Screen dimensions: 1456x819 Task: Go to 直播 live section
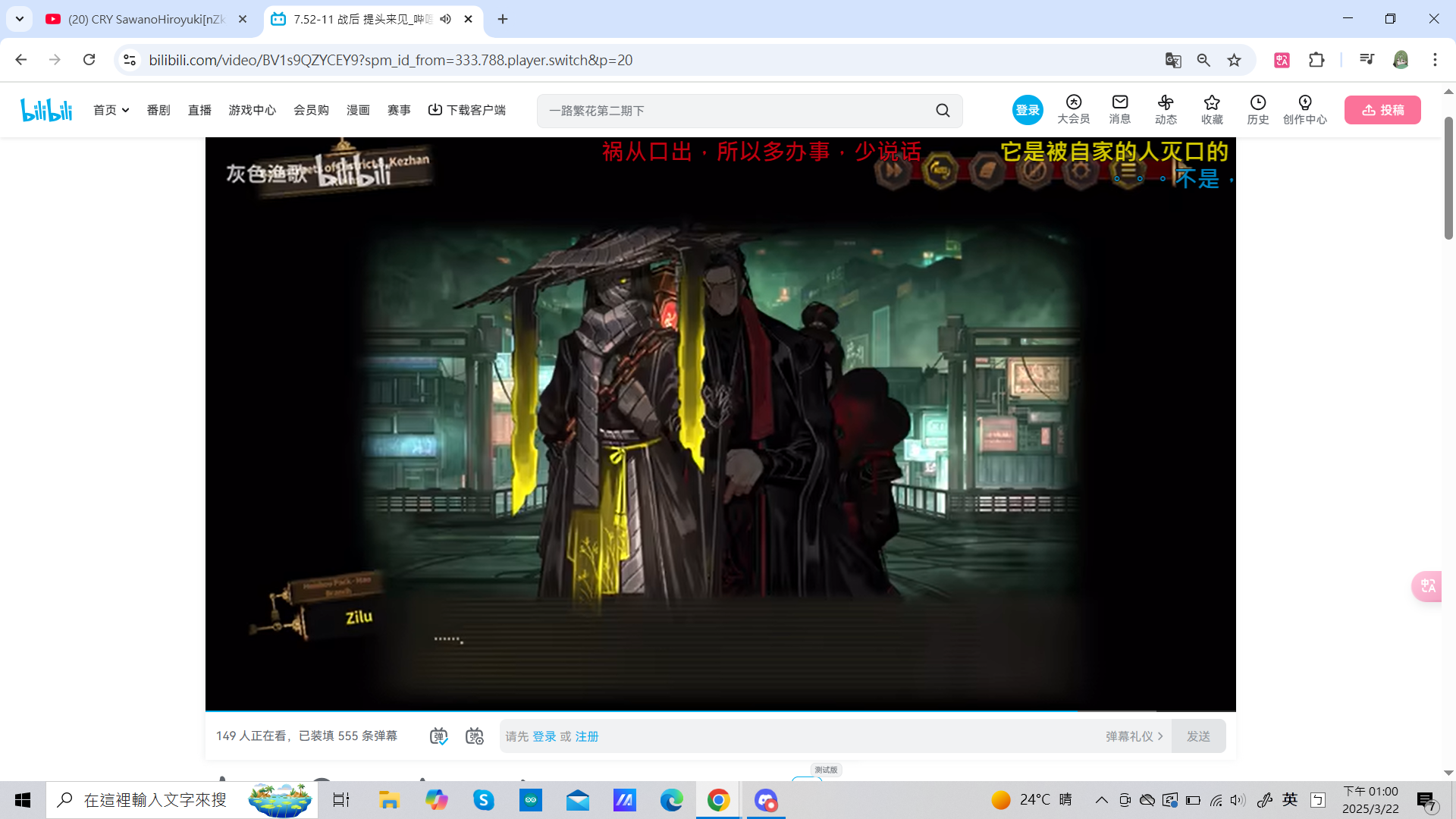click(x=199, y=110)
